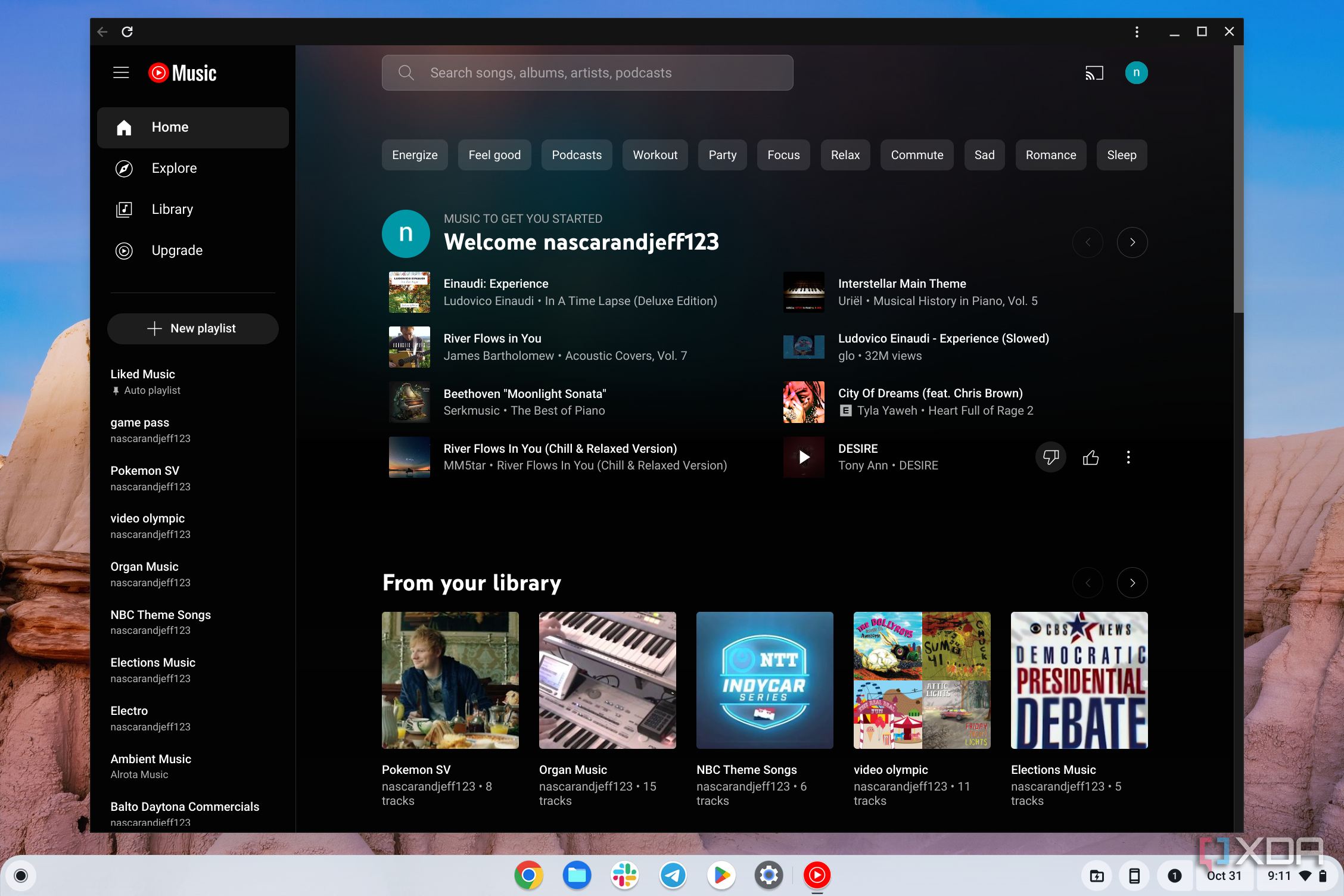Launch Chrome from the shelf
The height and width of the screenshot is (896, 1344).
point(528,875)
